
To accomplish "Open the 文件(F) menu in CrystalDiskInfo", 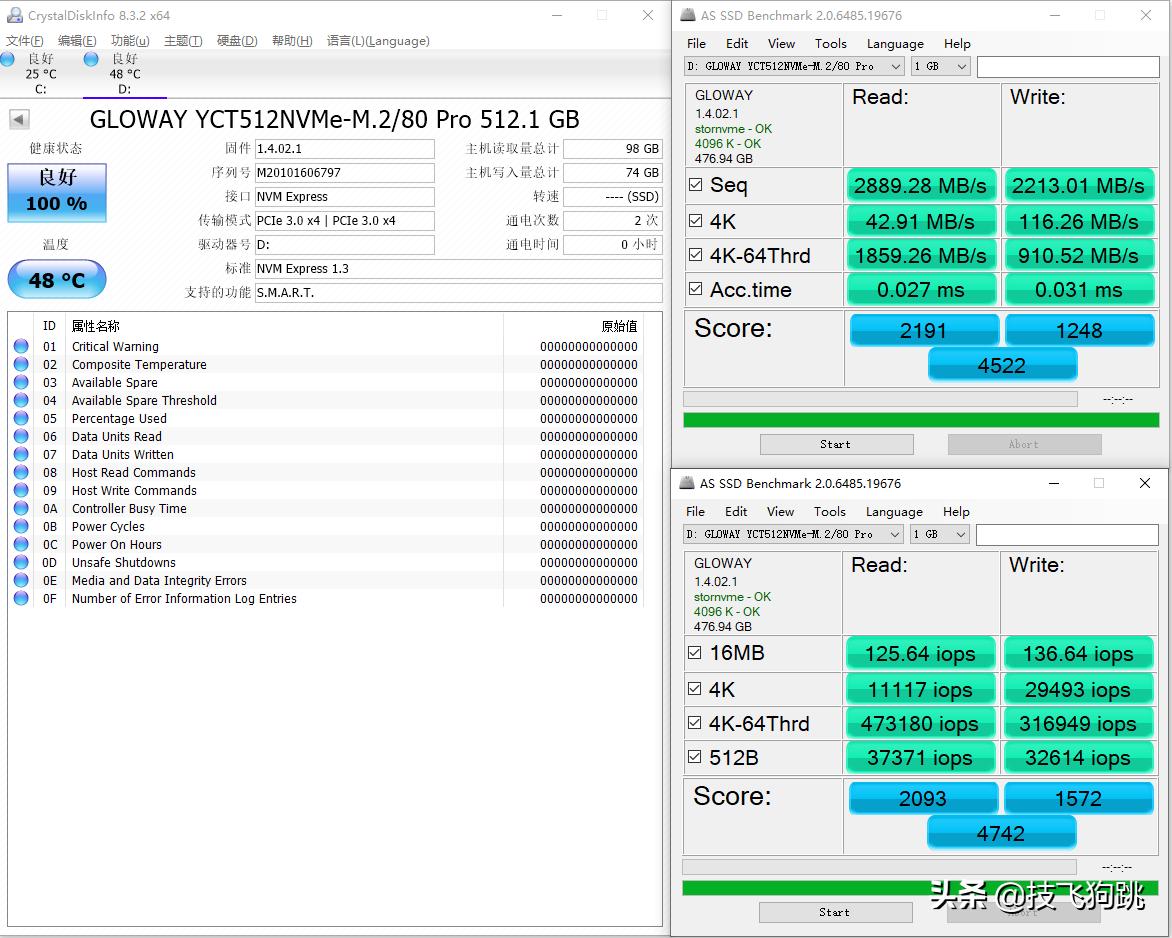I will pos(25,40).
